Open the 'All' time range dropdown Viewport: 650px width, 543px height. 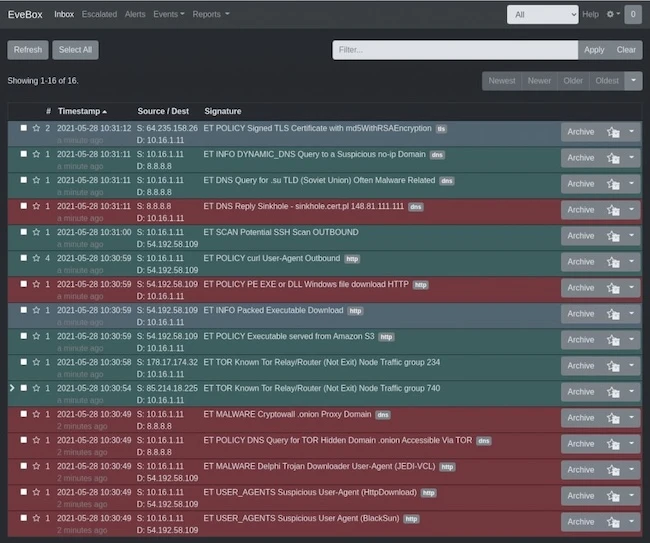click(x=542, y=15)
